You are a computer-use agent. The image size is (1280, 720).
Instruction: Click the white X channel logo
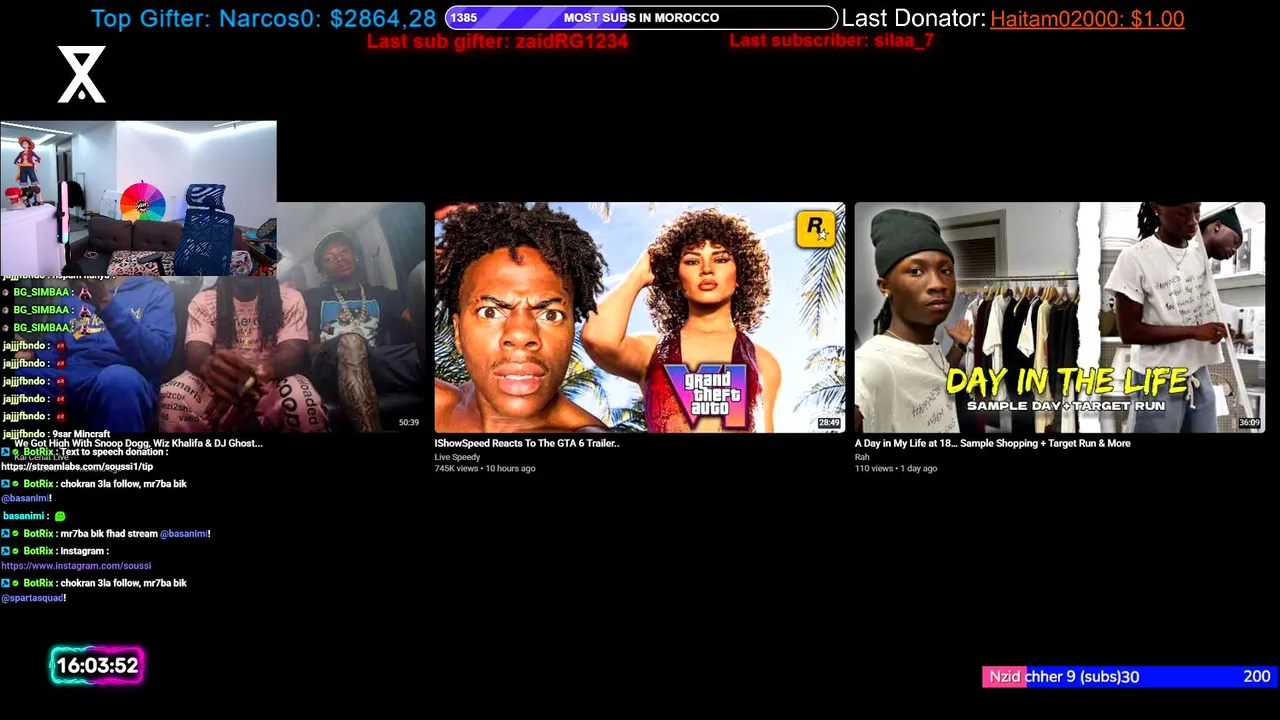click(x=81, y=74)
